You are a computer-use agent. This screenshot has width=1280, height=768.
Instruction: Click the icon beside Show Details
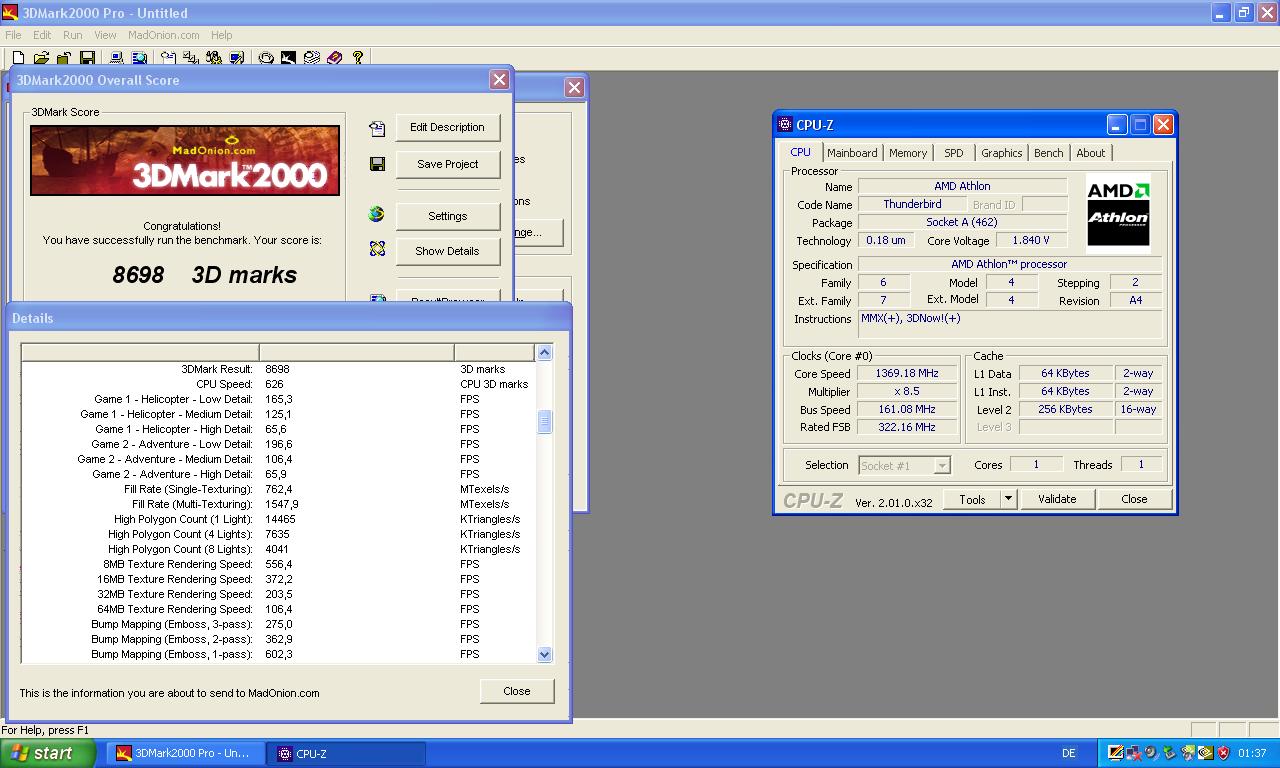click(377, 249)
